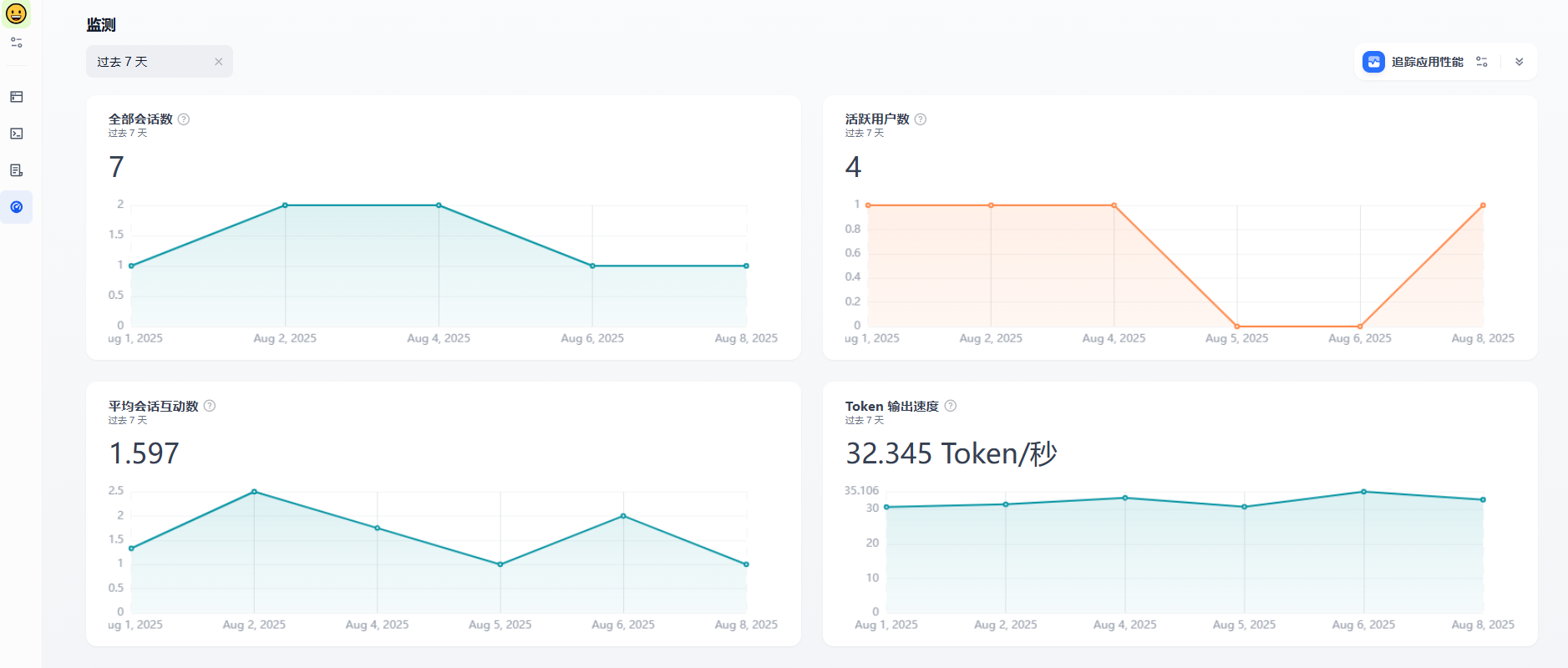Show help for 活跃用户数
The width and height of the screenshot is (1568, 668).
pyautogui.click(x=921, y=119)
